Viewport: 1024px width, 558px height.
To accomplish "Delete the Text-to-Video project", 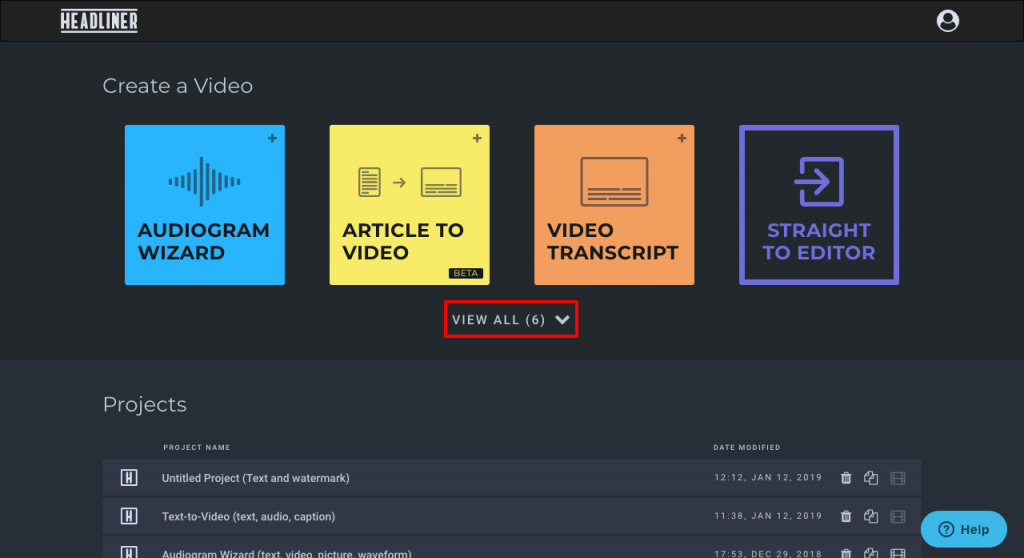I will tap(846, 516).
